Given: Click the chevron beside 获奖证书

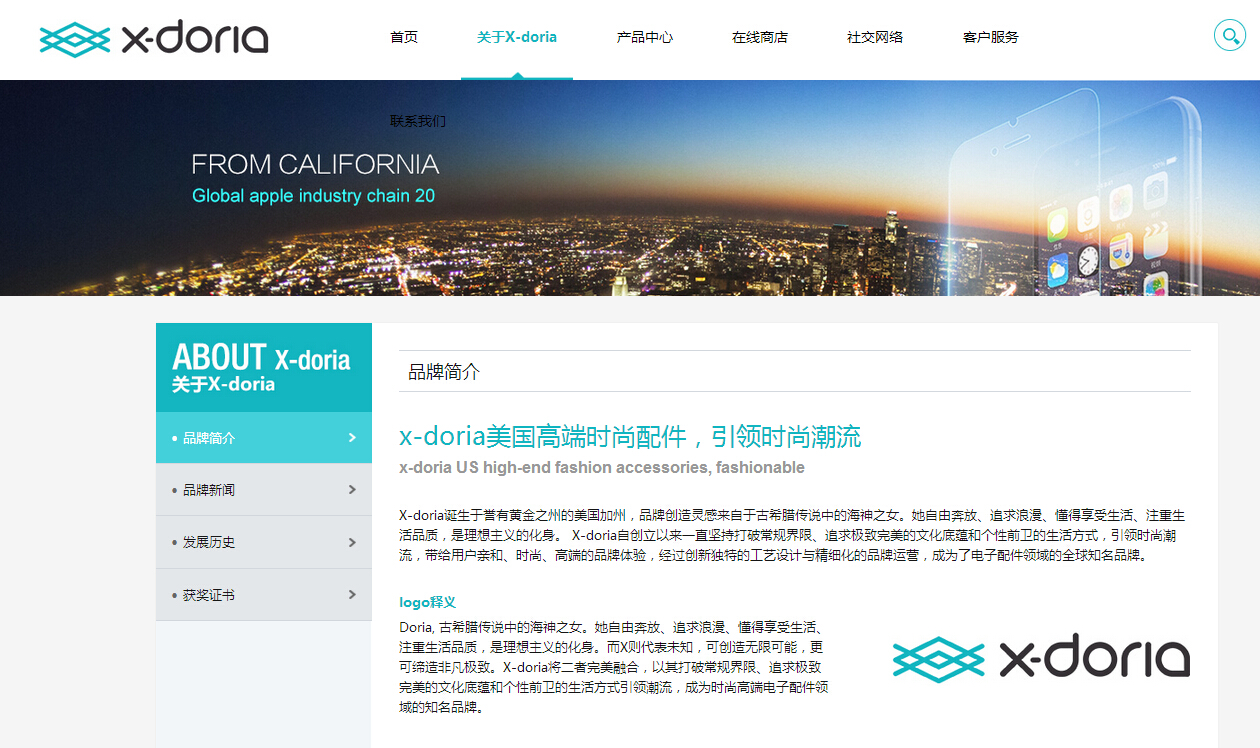Looking at the screenshot, I should pos(352,594).
